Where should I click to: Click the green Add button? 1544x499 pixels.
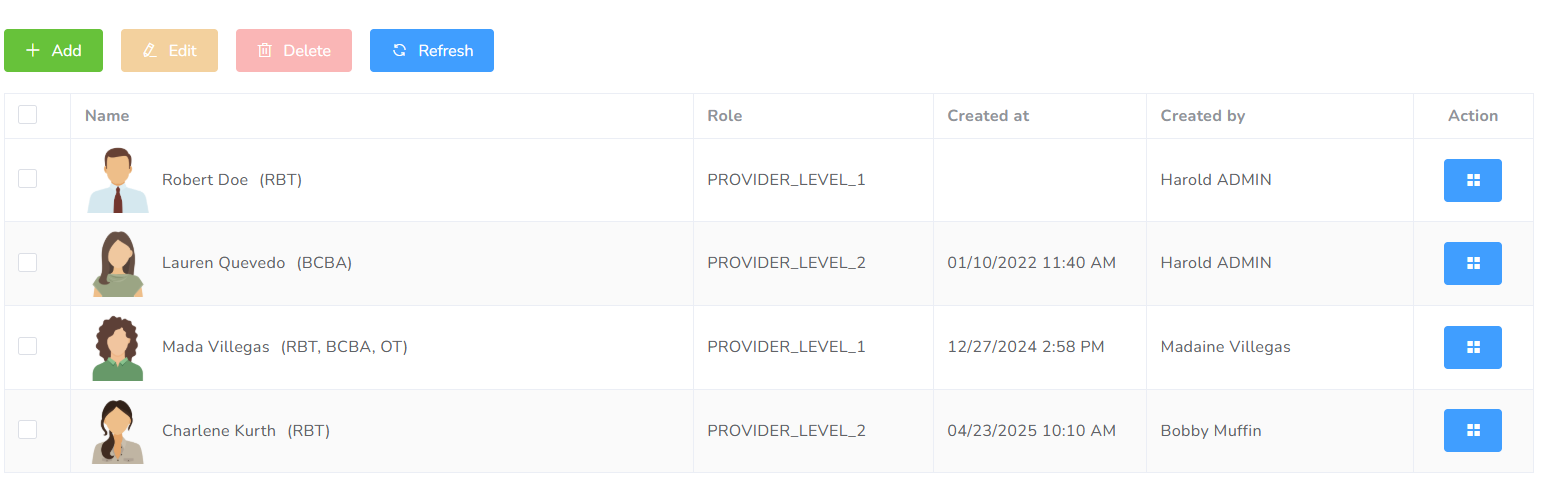pyautogui.click(x=53, y=50)
